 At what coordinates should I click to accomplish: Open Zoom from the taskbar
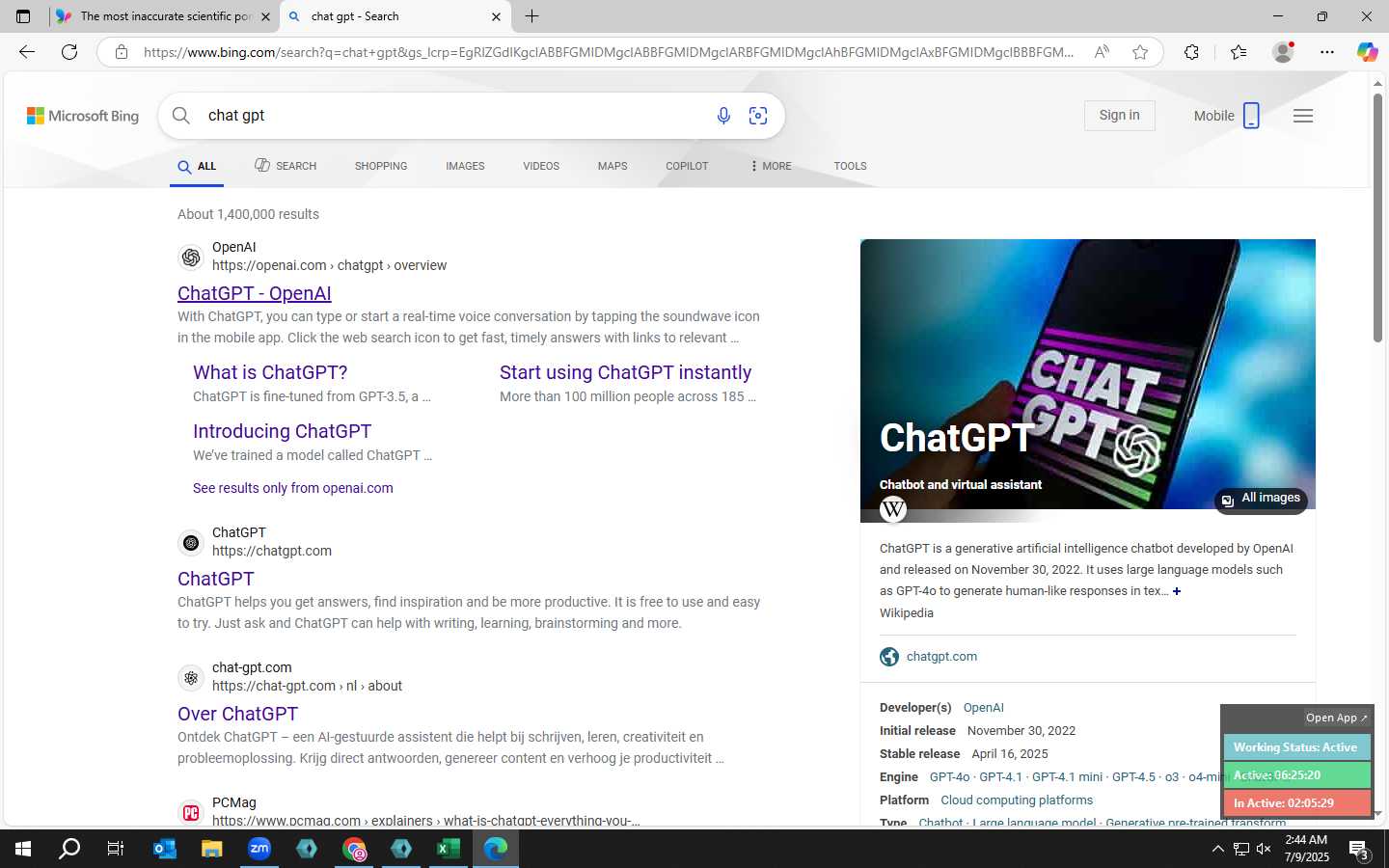259,849
